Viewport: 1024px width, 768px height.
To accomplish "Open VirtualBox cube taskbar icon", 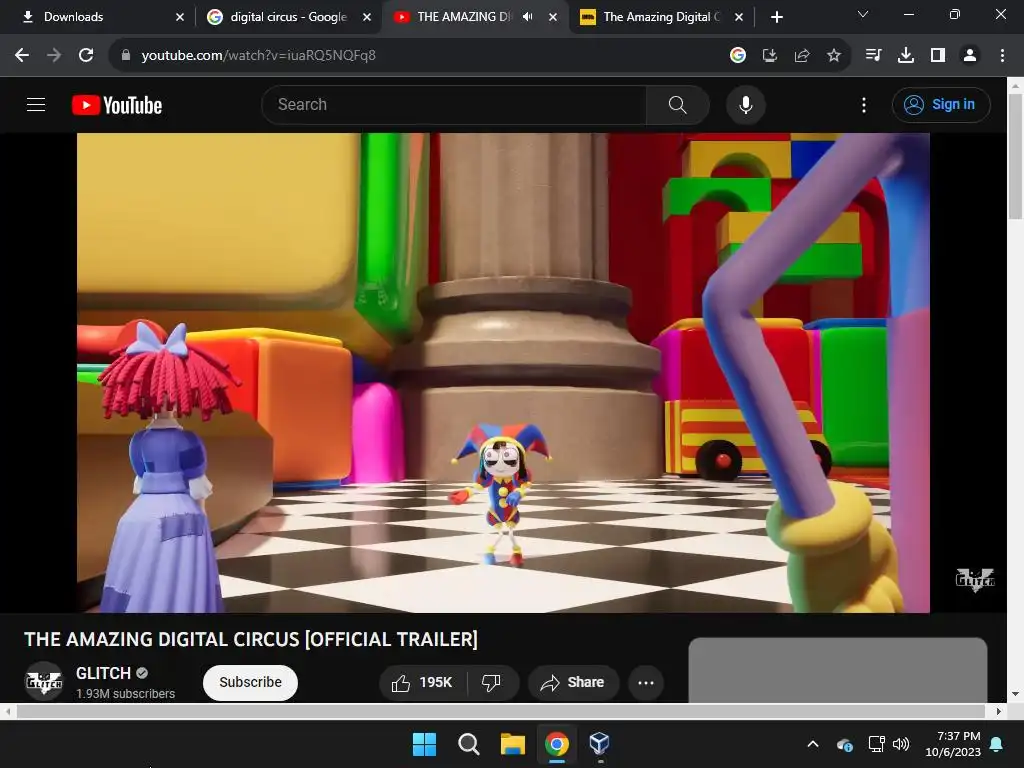I will click(x=600, y=744).
